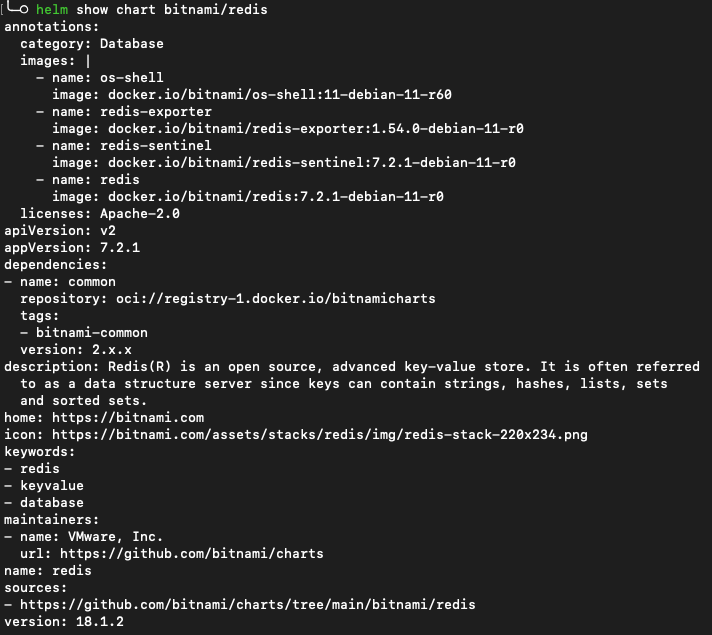Open the https://bitnami.com home URL
Image resolution: width=712 pixels, height=635 pixels.
pyautogui.click(x=128, y=417)
